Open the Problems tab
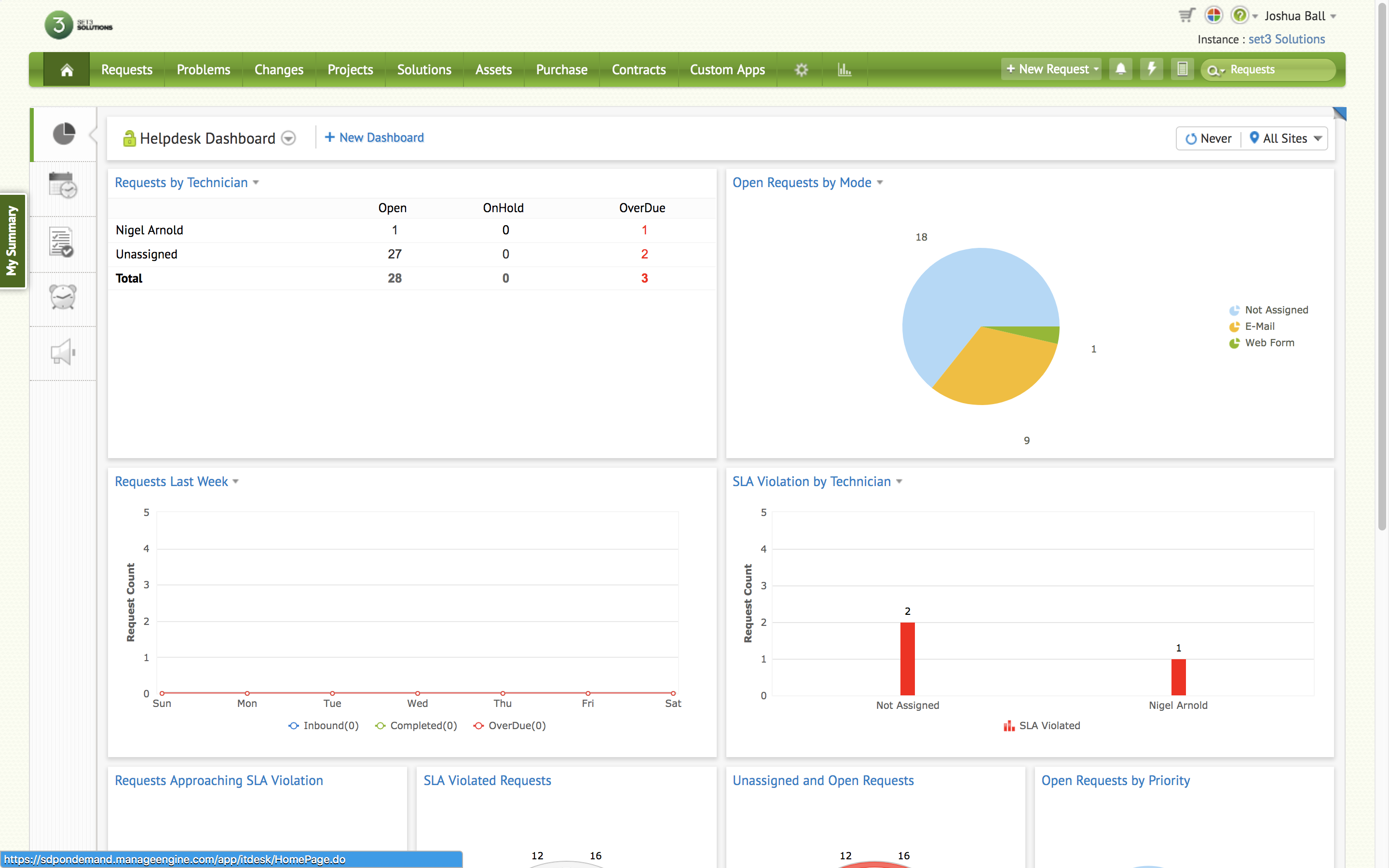The height and width of the screenshot is (868, 1389). [203, 69]
